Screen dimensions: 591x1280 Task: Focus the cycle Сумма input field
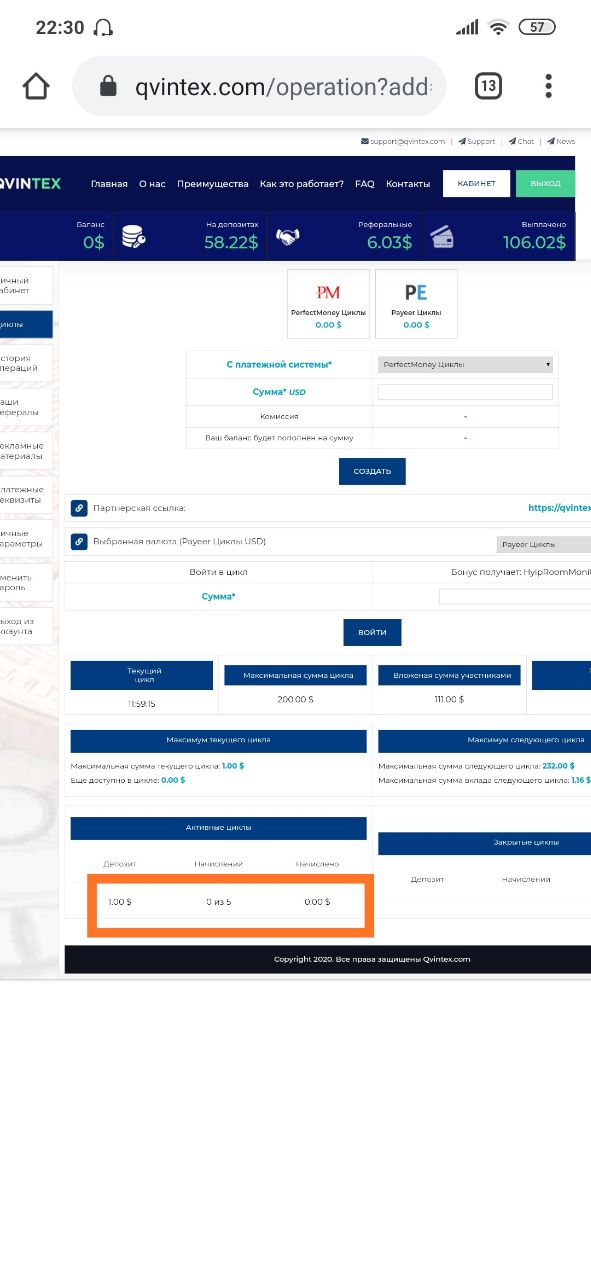click(515, 596)
